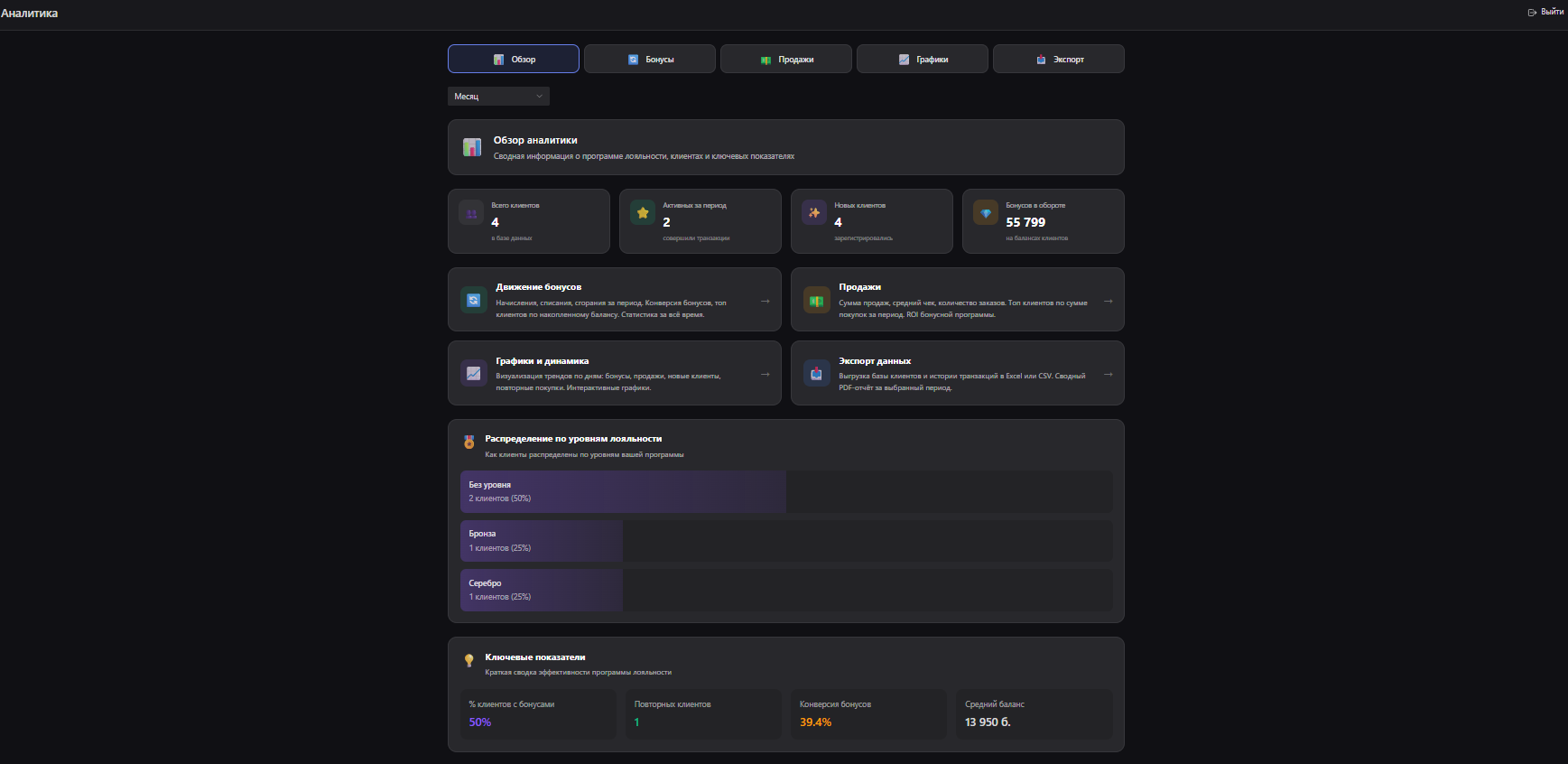Click the Экспорт данных export icon
Viewport: 1568px width, 764px height.
pyautogui.click(x=817, y=374)
